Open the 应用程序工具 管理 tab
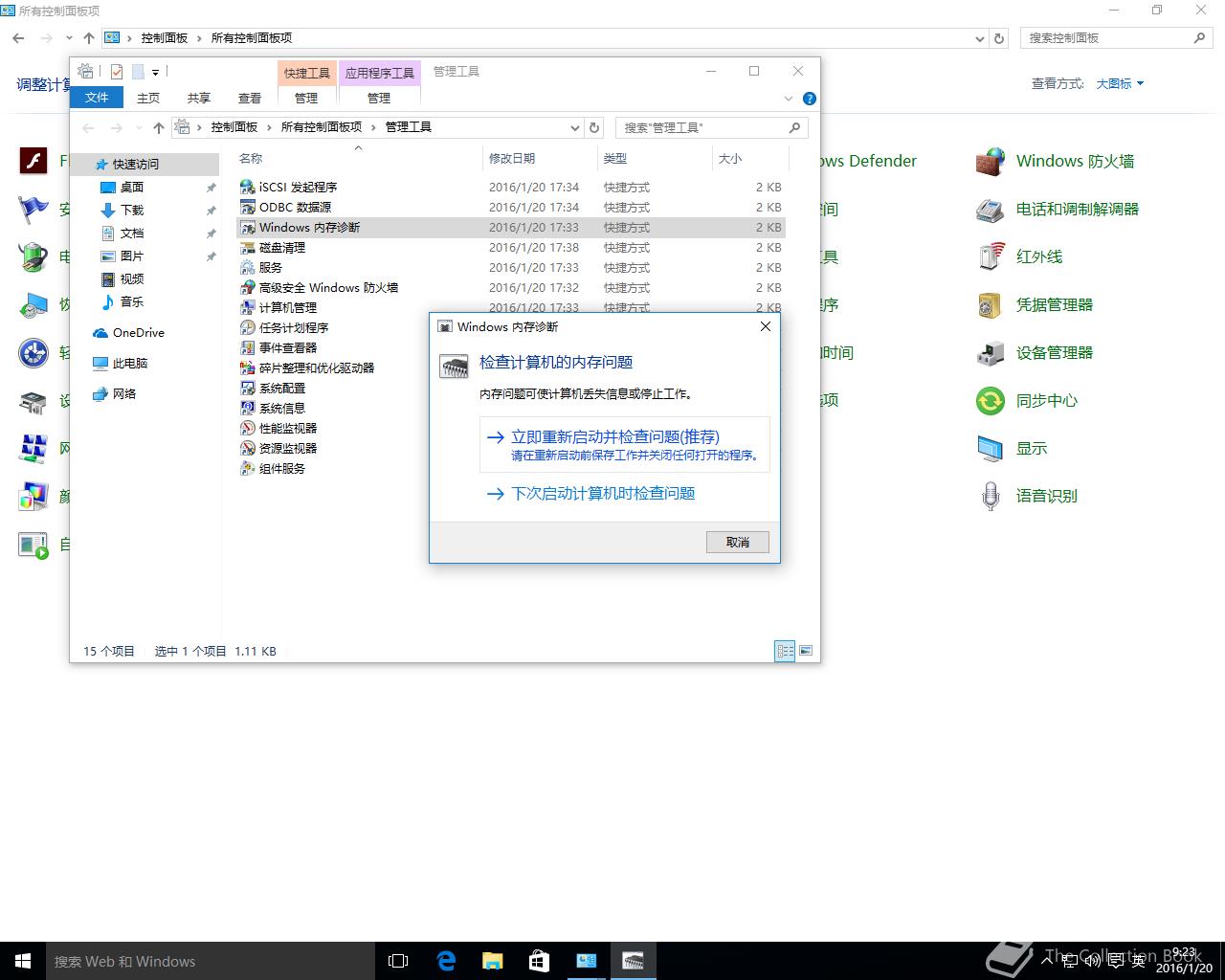This screenshot has width=1225, height=980. point(379,98)
